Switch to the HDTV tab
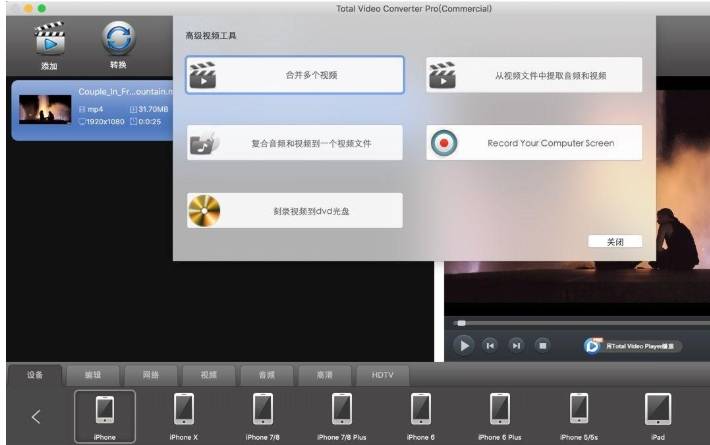 (383, 375)
